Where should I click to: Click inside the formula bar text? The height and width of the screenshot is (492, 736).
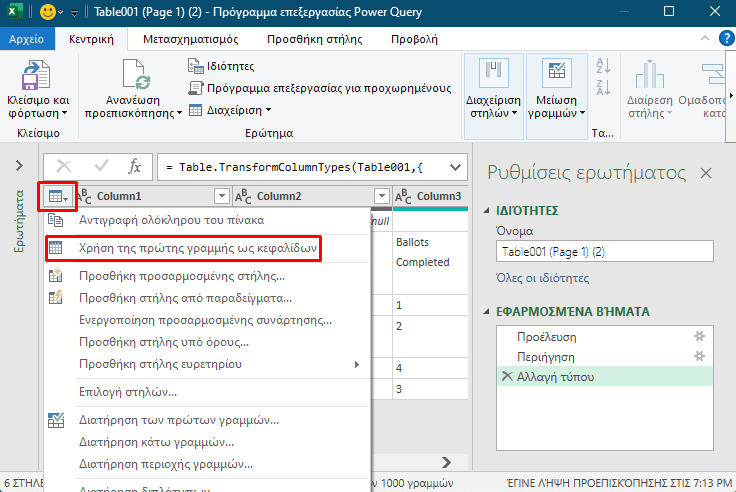point(294,167)
